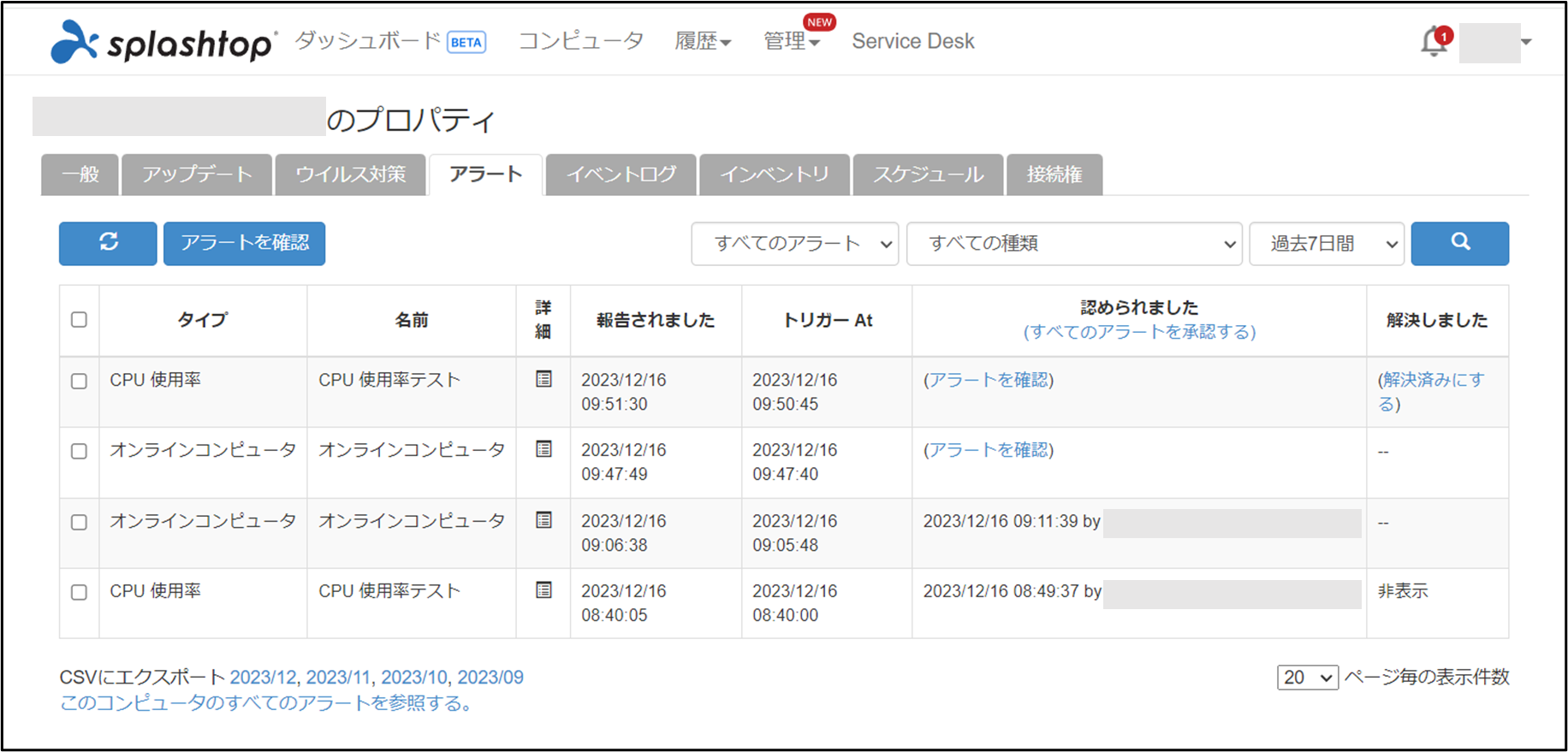Toggle the select-all checkbox in table header
The height and width of the screenshot is (752, 1568).
tap(79, 319)
